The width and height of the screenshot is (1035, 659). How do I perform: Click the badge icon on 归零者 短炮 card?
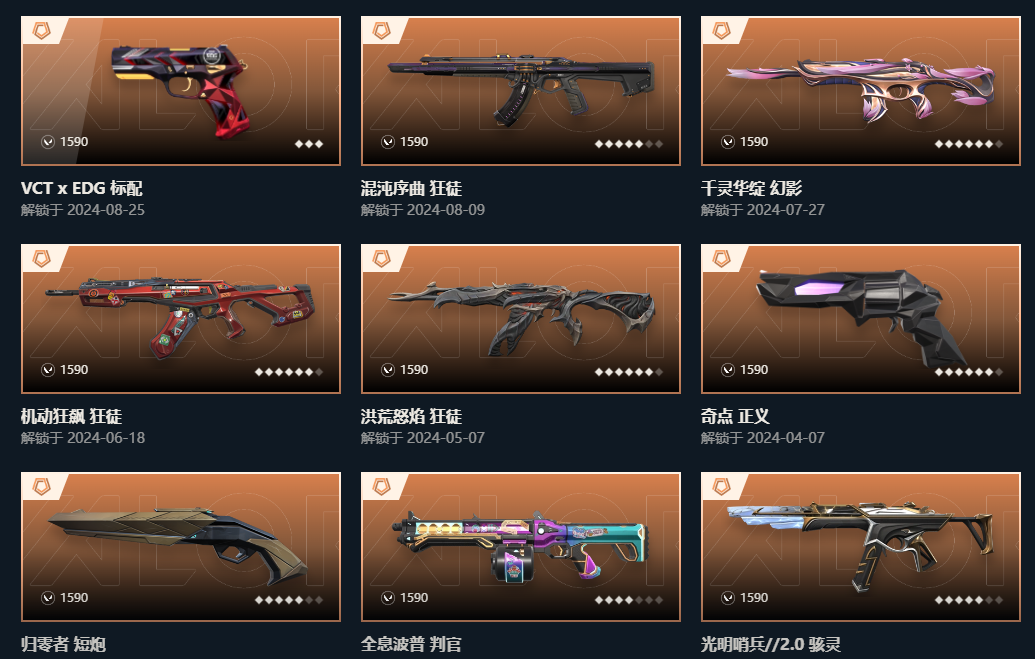pyautogui.click(x=42, y=487)
